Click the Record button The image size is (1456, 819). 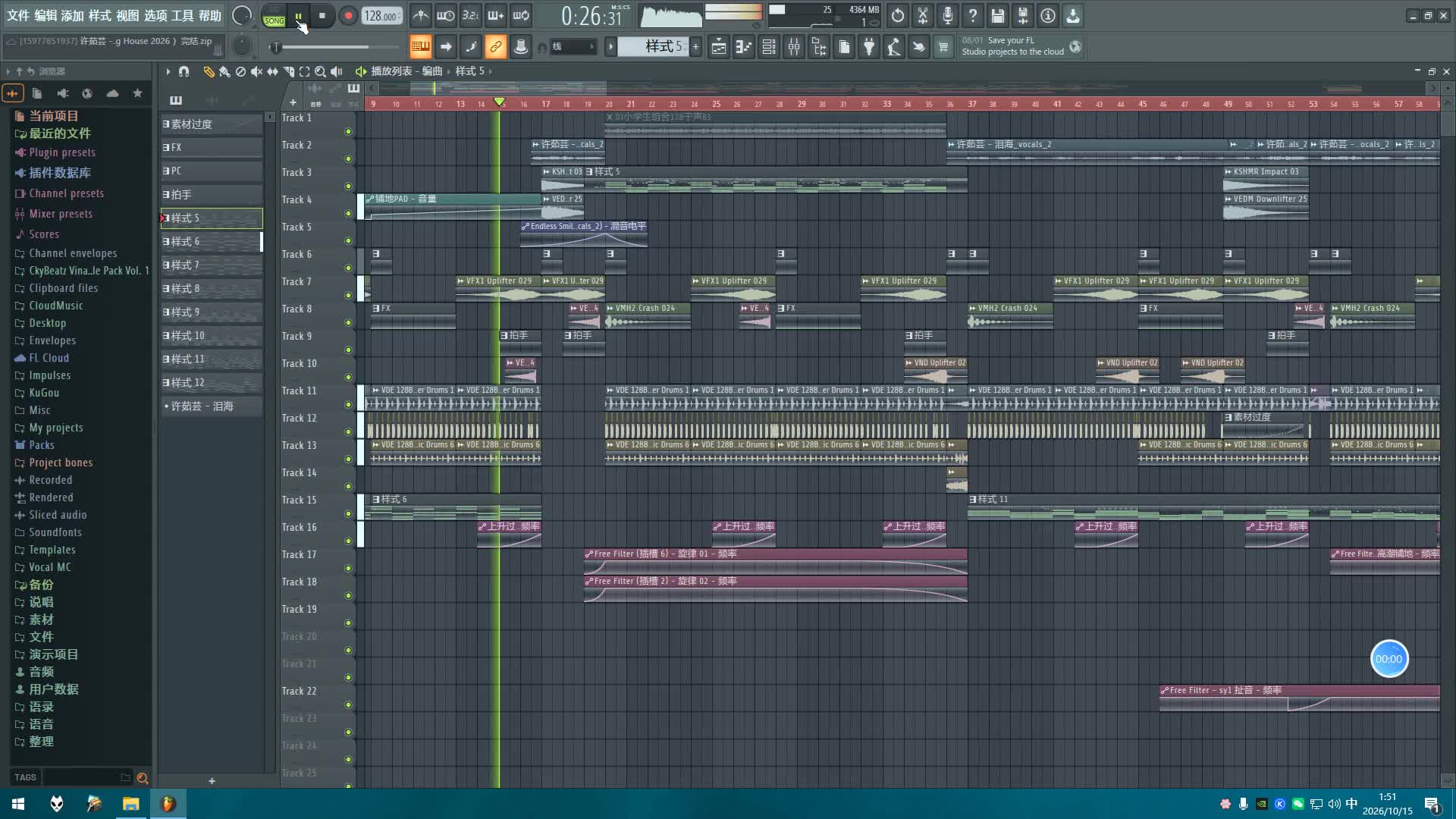point(348,15)
